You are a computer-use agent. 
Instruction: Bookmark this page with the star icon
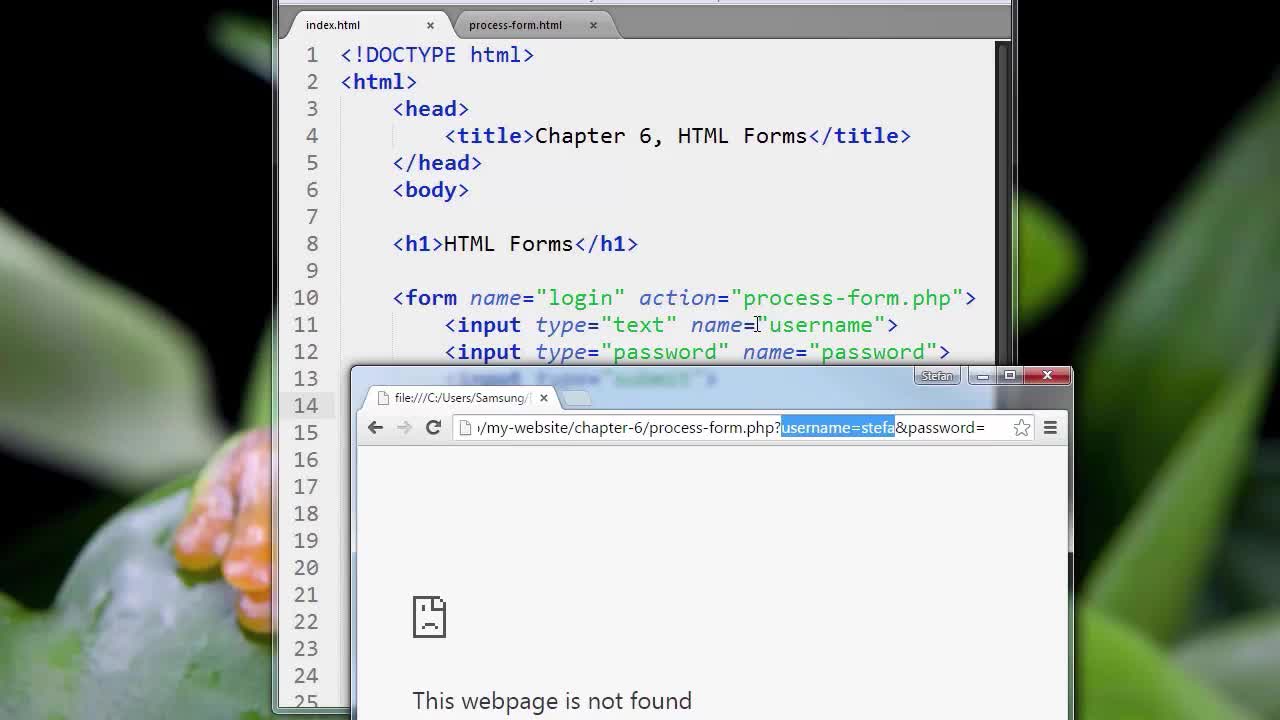(1021, 428)
